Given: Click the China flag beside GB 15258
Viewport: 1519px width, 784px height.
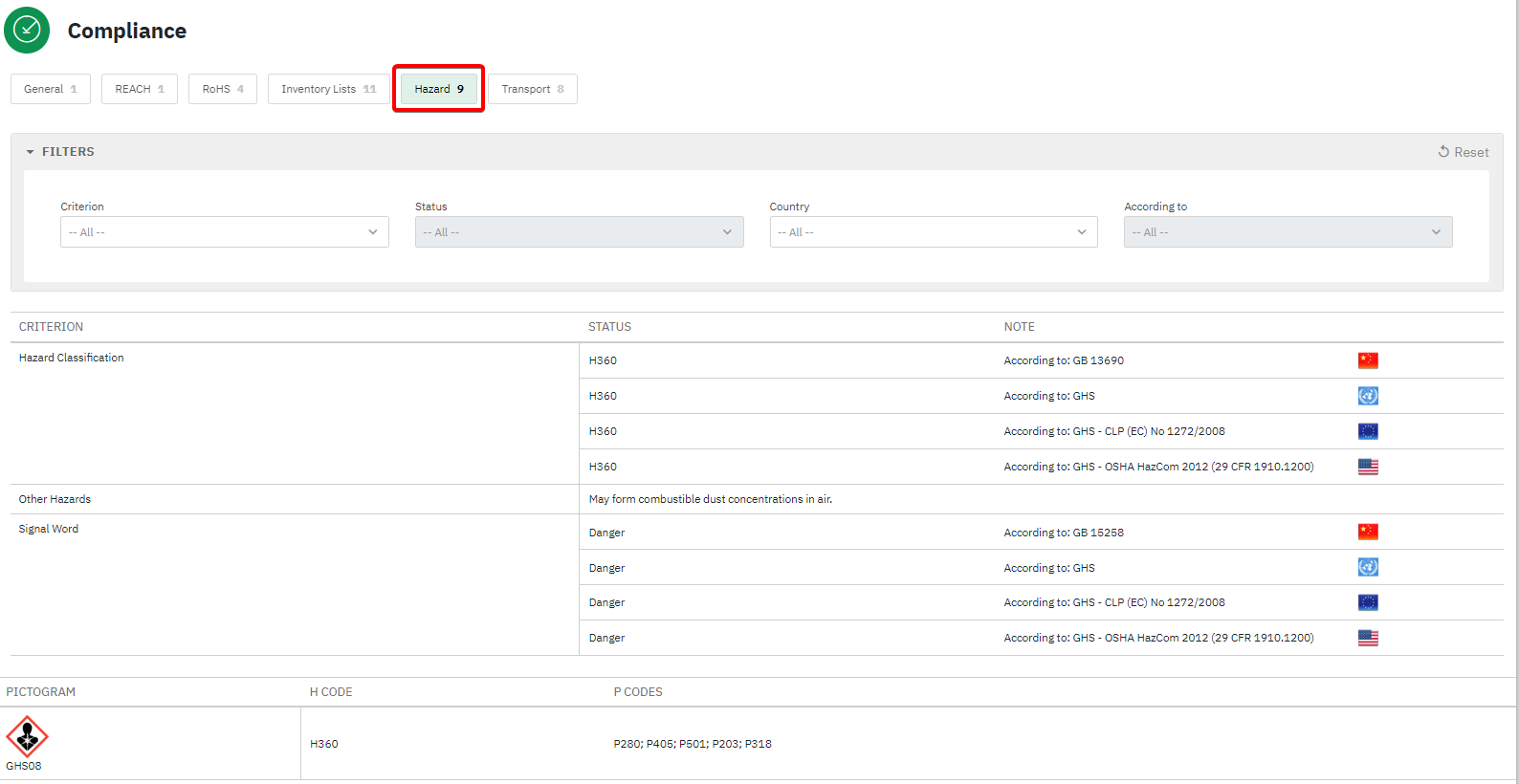Looking at the screenshot, I should pyautogui.click(x=1368, y=533).
